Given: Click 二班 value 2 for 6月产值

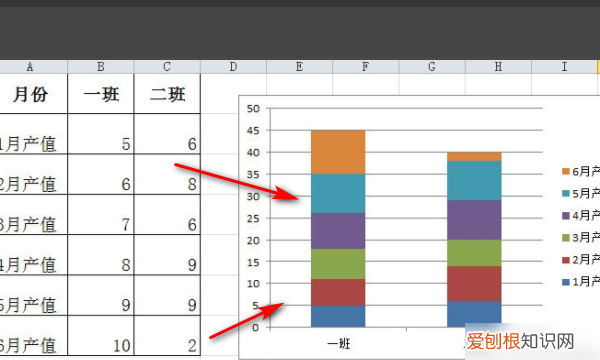Looking at the screenshot, I should 167,336.
